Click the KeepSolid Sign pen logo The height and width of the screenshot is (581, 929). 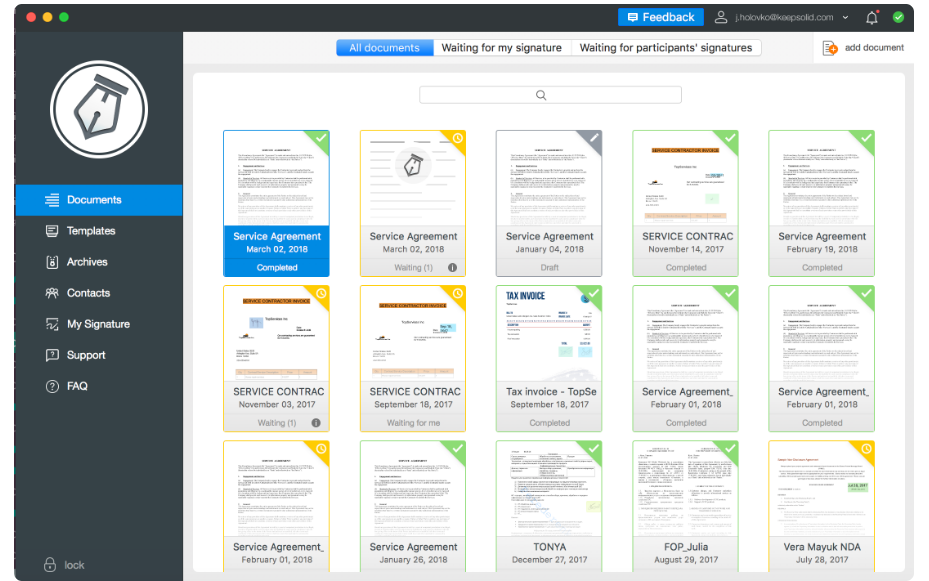coord(99,110)
